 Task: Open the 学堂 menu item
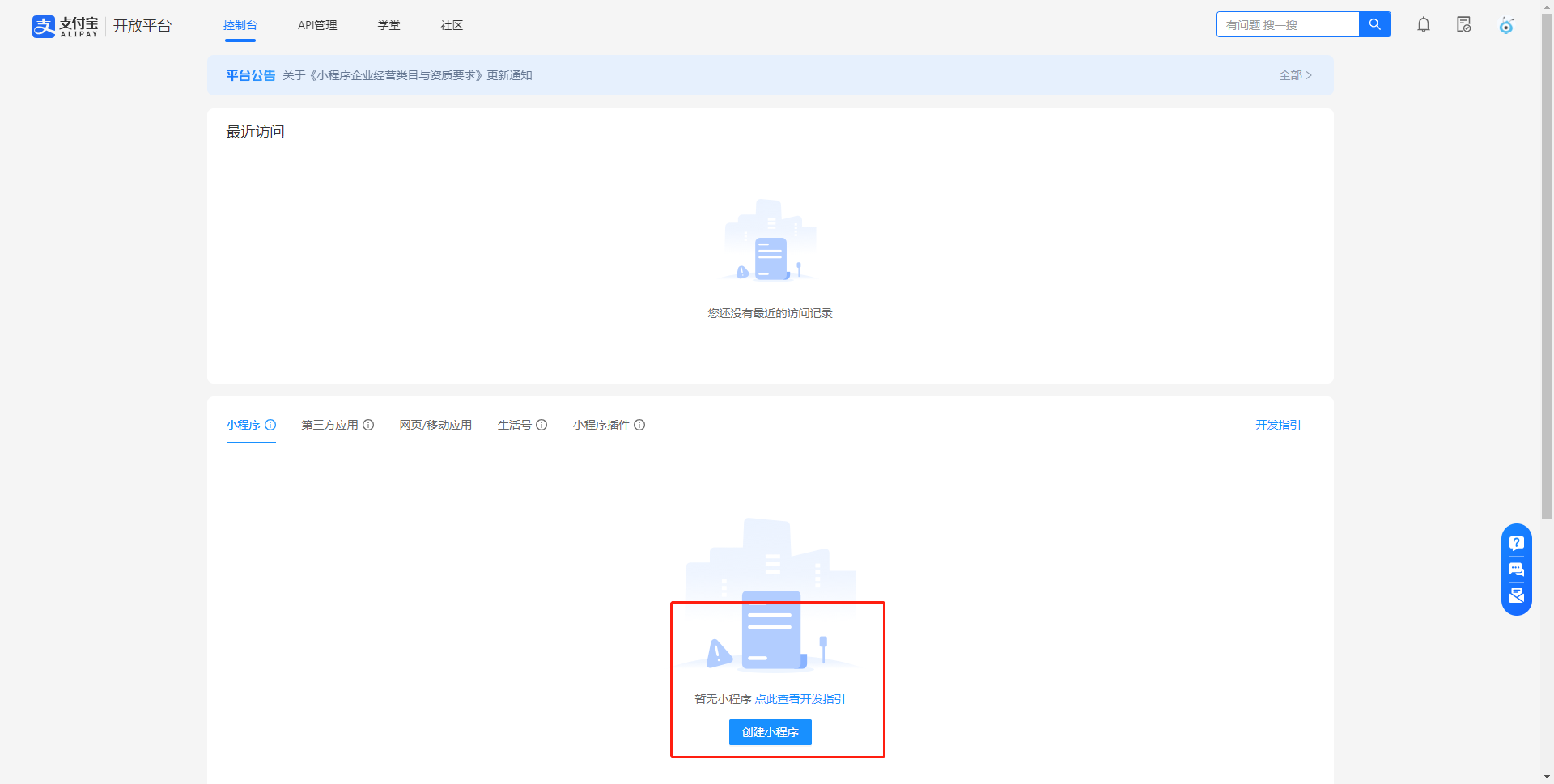tap(388, 25)
